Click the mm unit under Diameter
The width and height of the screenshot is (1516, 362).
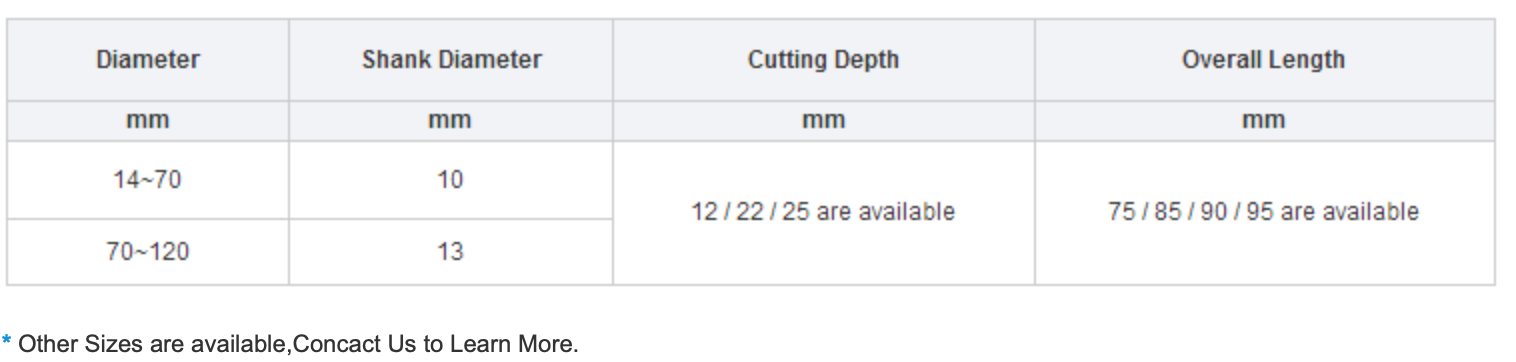148,122
